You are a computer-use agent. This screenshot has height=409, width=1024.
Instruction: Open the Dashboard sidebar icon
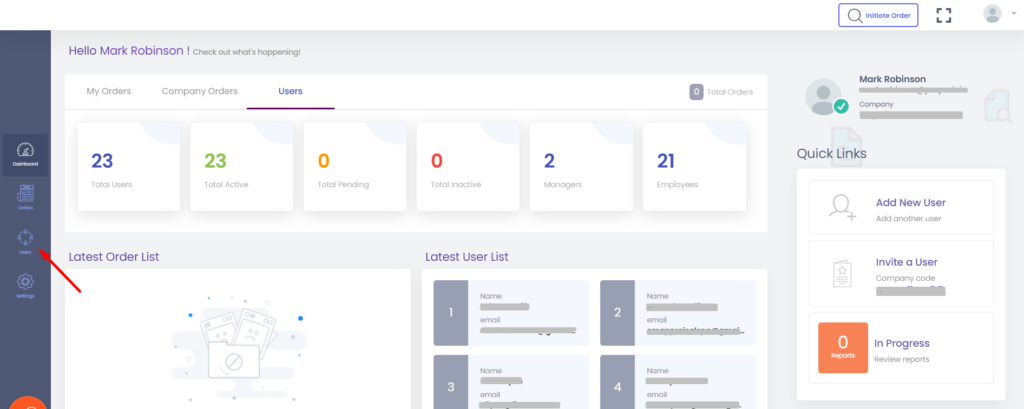tap(25, 153)
